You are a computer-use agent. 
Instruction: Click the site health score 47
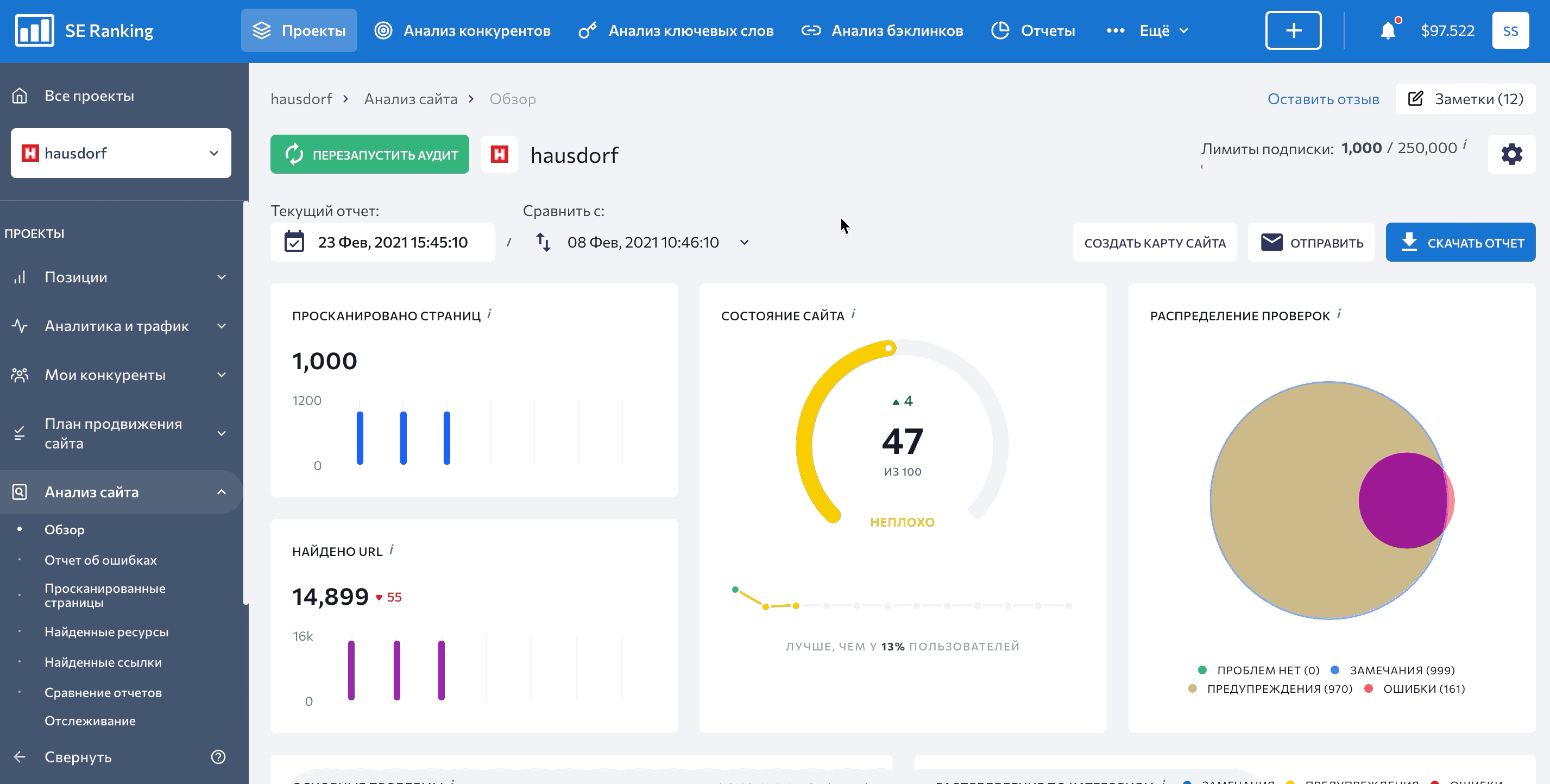click(902, 441)
